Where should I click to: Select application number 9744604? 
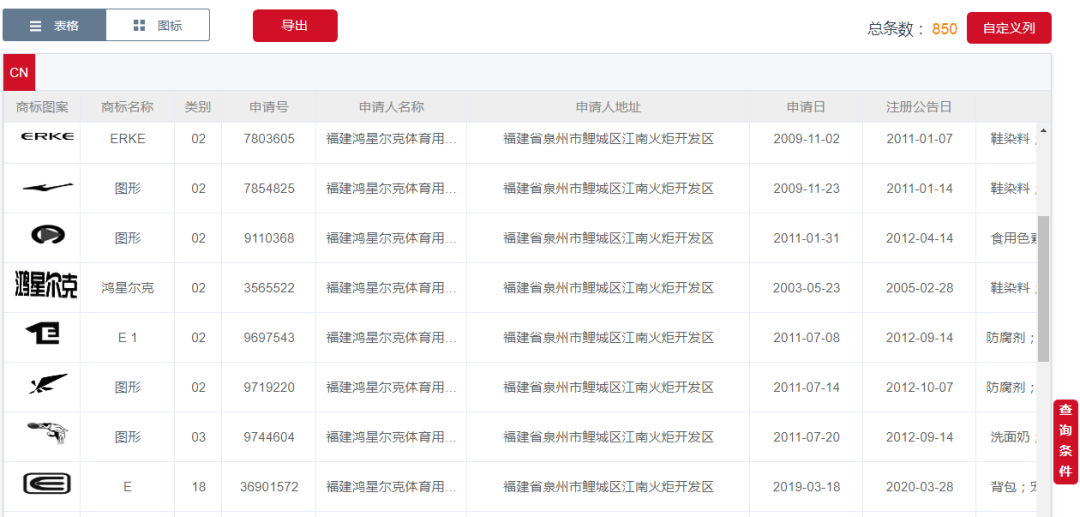[269, 436]
